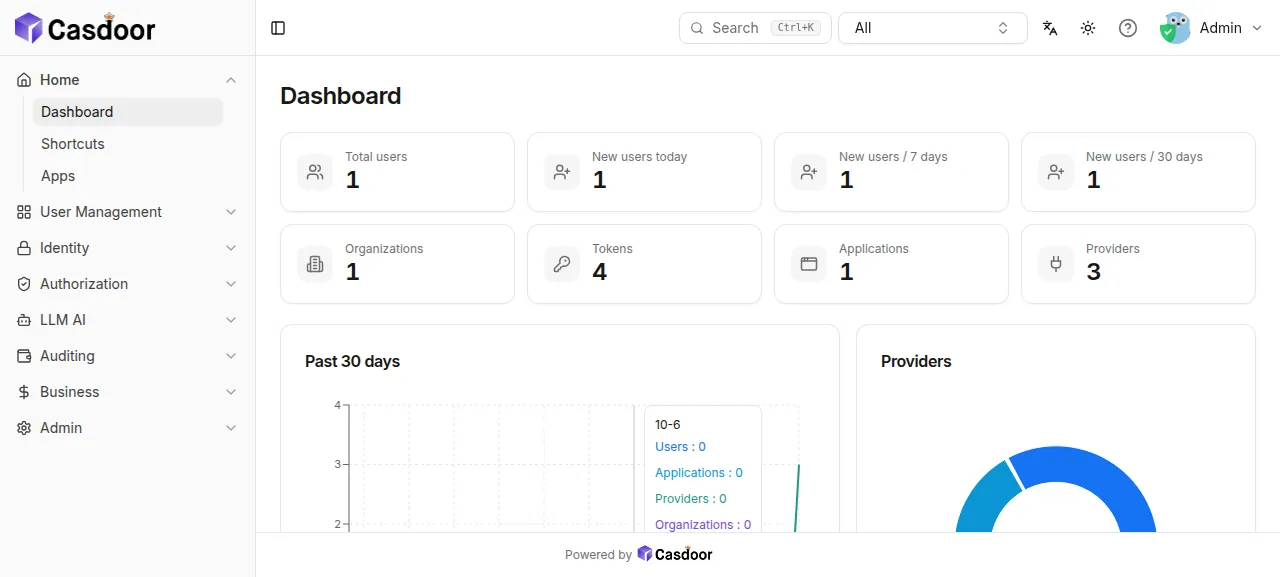Image resolution: width=1280 pixels, height=577 pixels.
Task: Open the Organizations card label
Action: [384, 249]
